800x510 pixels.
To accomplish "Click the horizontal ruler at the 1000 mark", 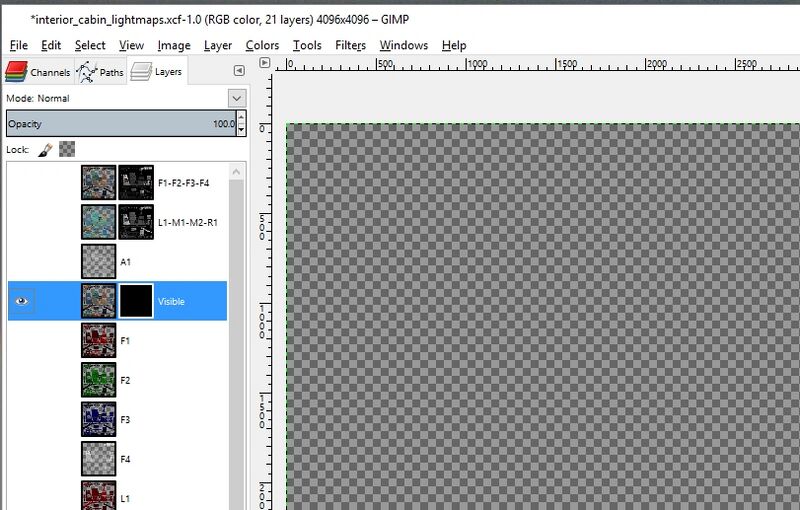I will [478, 65].
